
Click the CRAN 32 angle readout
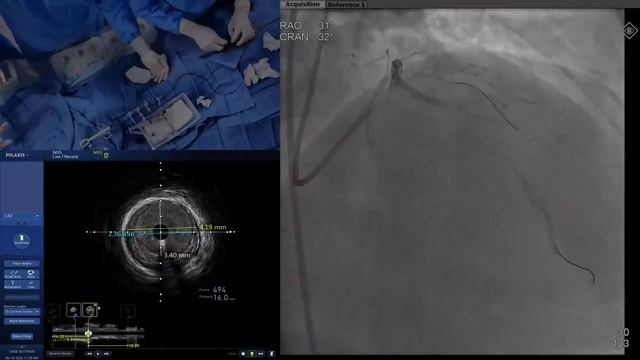(306, 37)
